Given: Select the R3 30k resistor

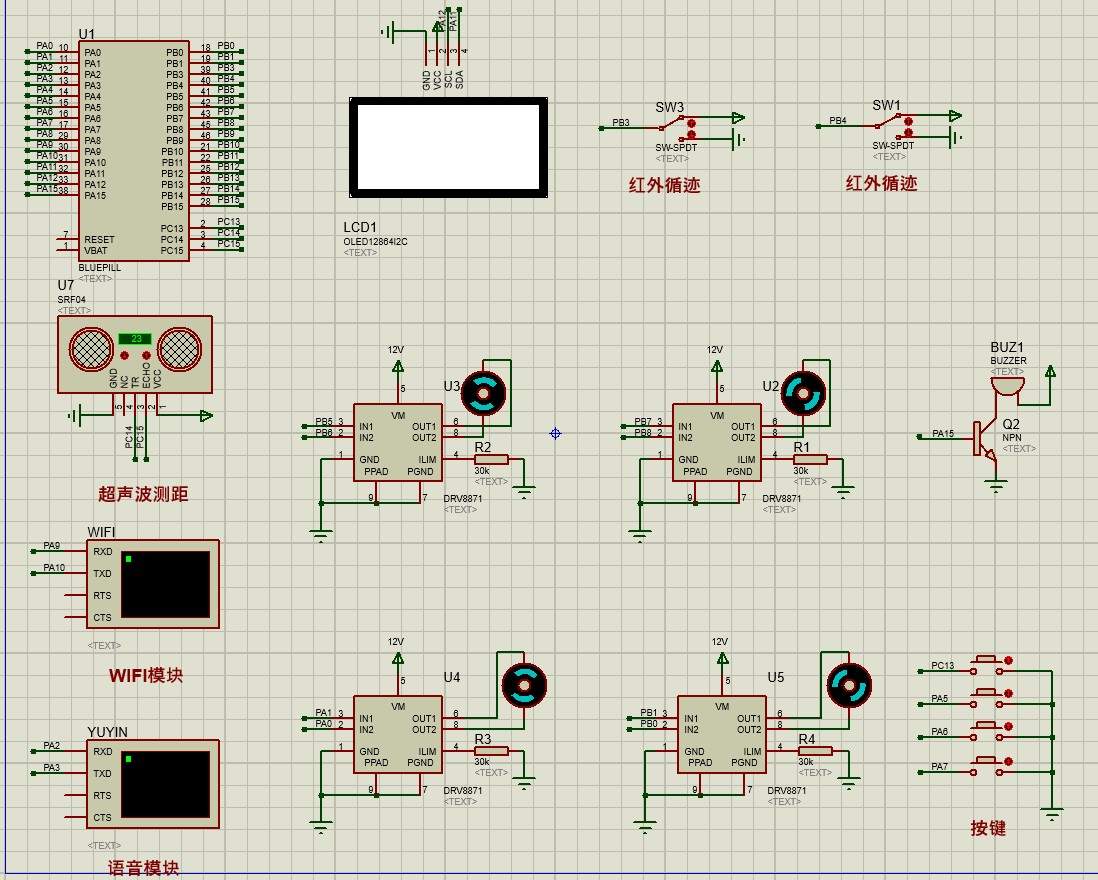Looking at the screenshot, I should coord(492,751).
